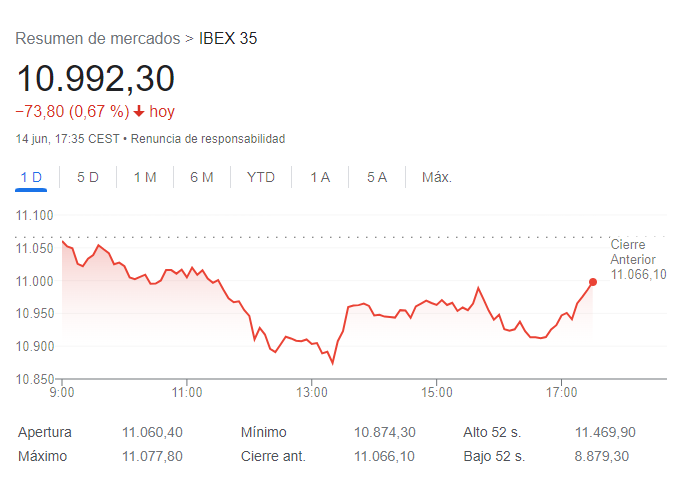Click the Resumen de mercados breadcrumb link
This screenshot has width=690, height=483.
coord(97,39)
